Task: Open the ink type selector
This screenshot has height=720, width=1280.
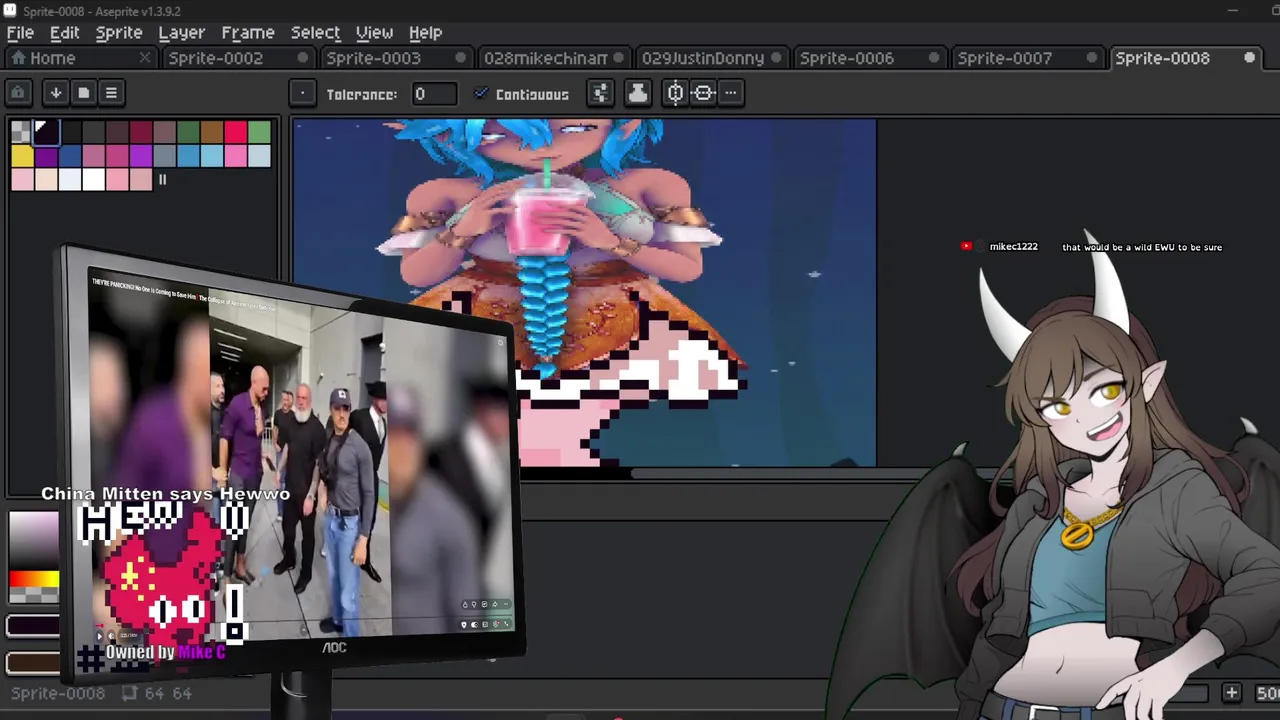Action: coord(637,94)
